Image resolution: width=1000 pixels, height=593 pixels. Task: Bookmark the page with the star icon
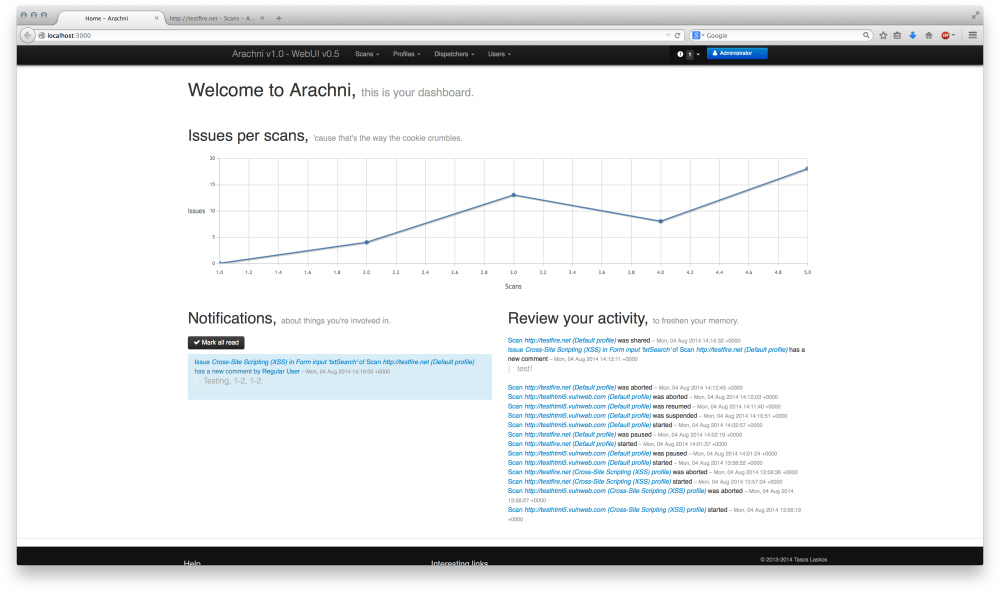(883, 35)
